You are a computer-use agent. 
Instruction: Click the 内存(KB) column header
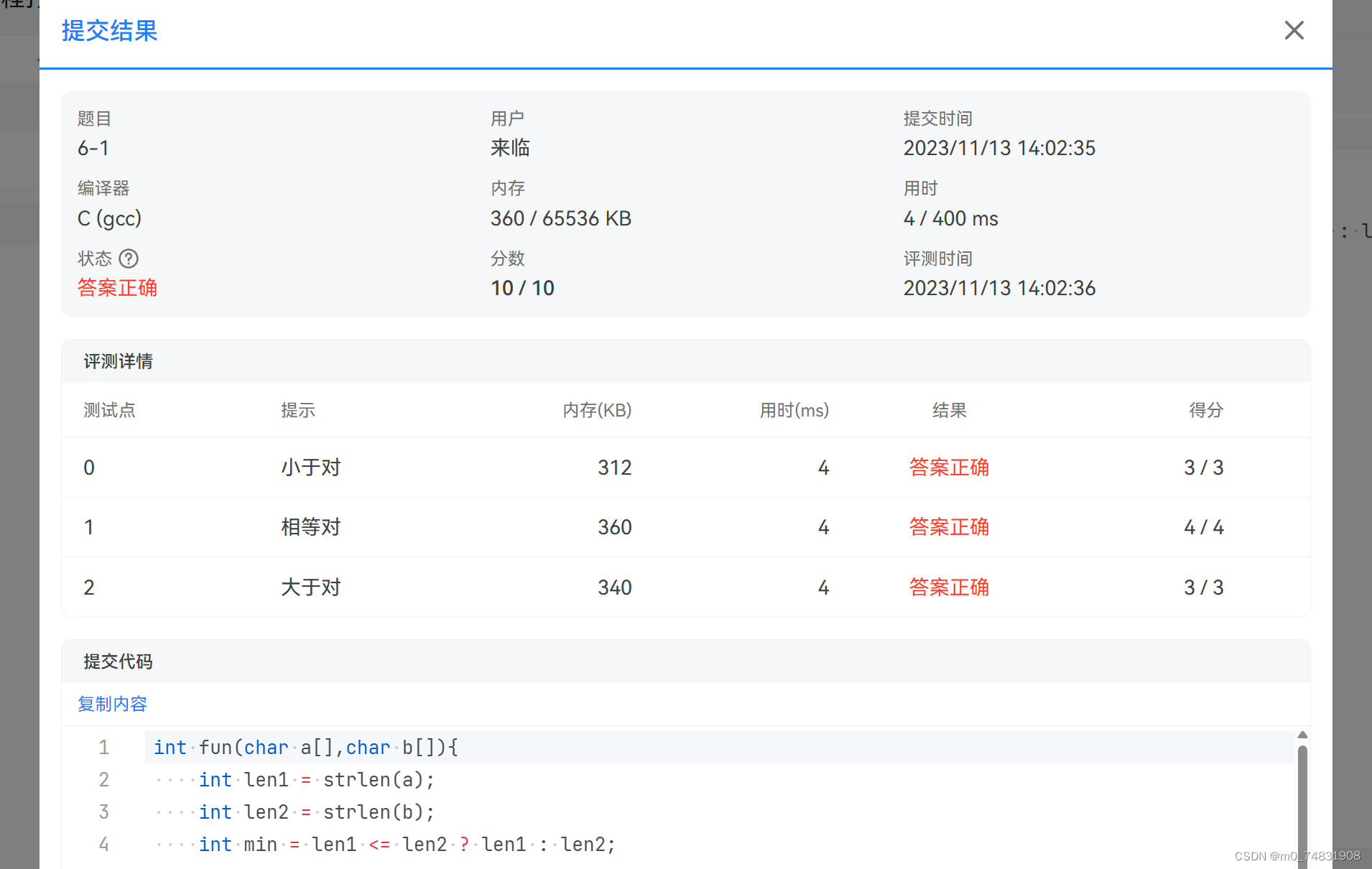coord(597,410)
